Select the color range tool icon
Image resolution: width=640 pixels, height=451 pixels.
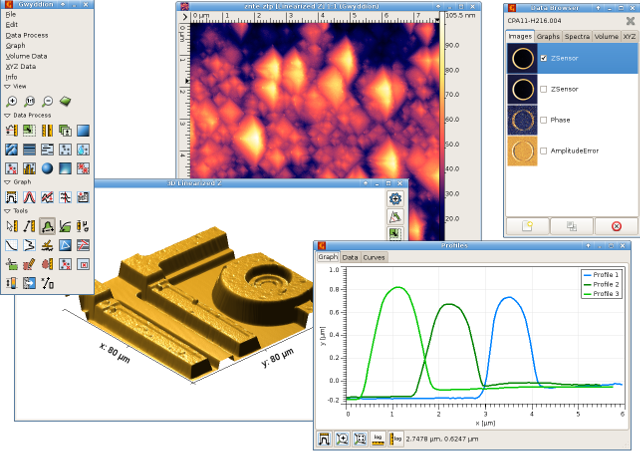(11, 283)
